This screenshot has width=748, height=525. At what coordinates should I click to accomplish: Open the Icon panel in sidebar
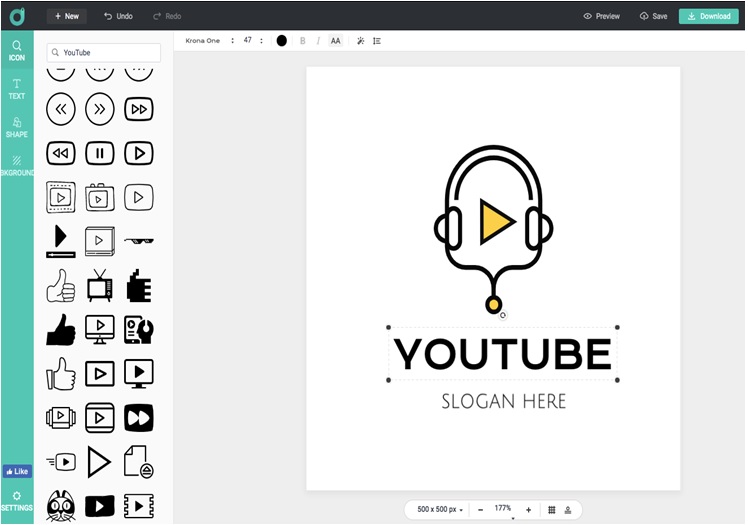click(x=17, y=51)
